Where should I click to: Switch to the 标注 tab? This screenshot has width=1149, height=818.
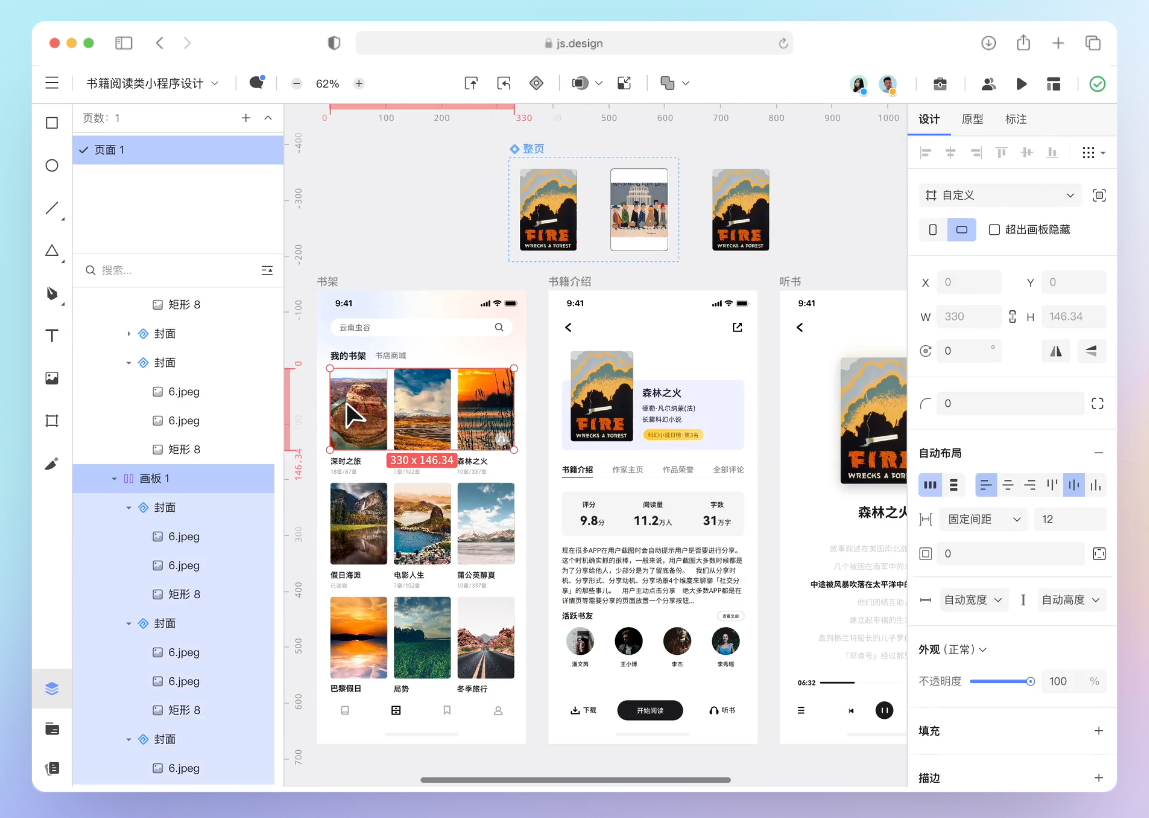pos(1016,119)
